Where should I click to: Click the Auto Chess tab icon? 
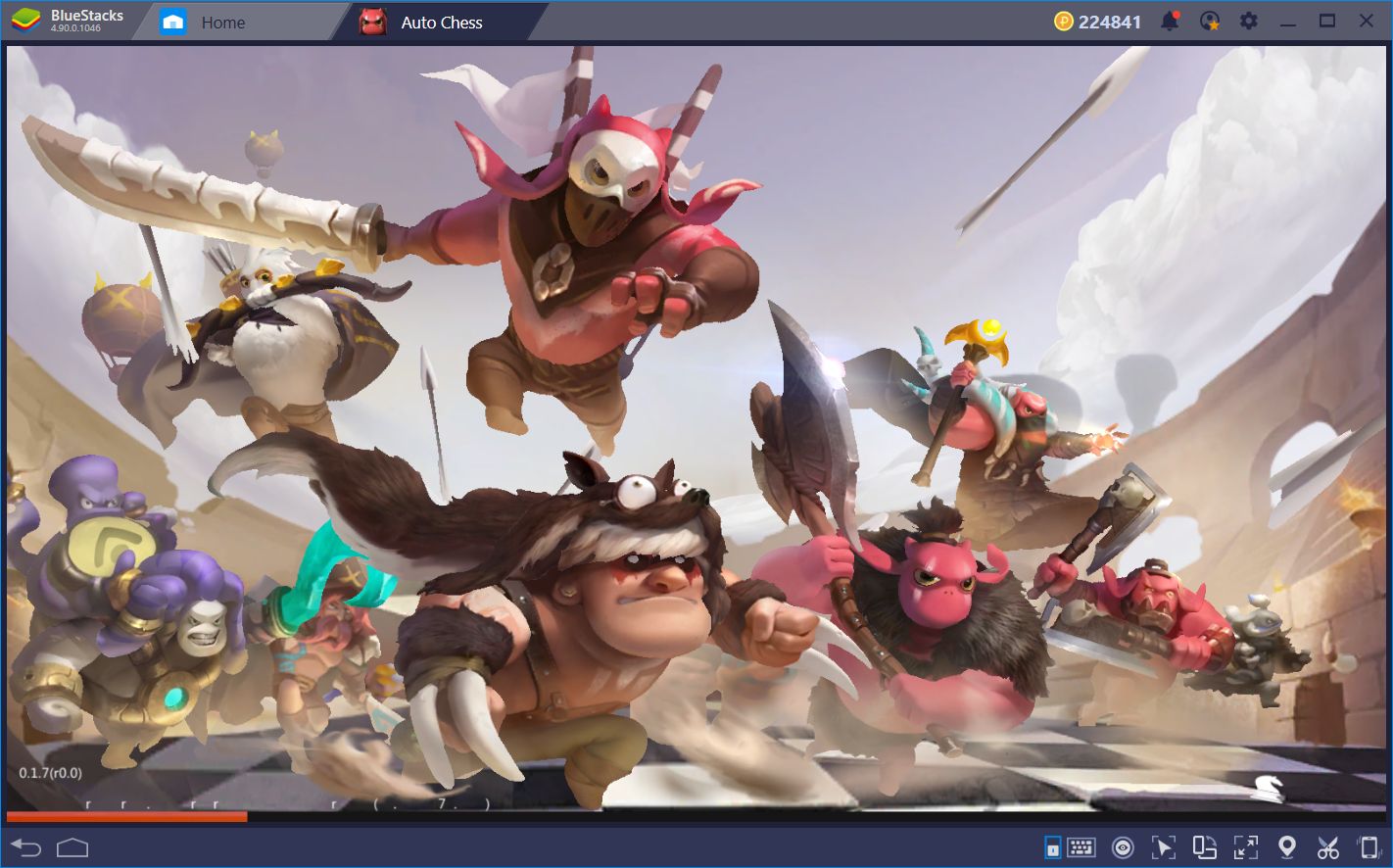tap(372, 22)
